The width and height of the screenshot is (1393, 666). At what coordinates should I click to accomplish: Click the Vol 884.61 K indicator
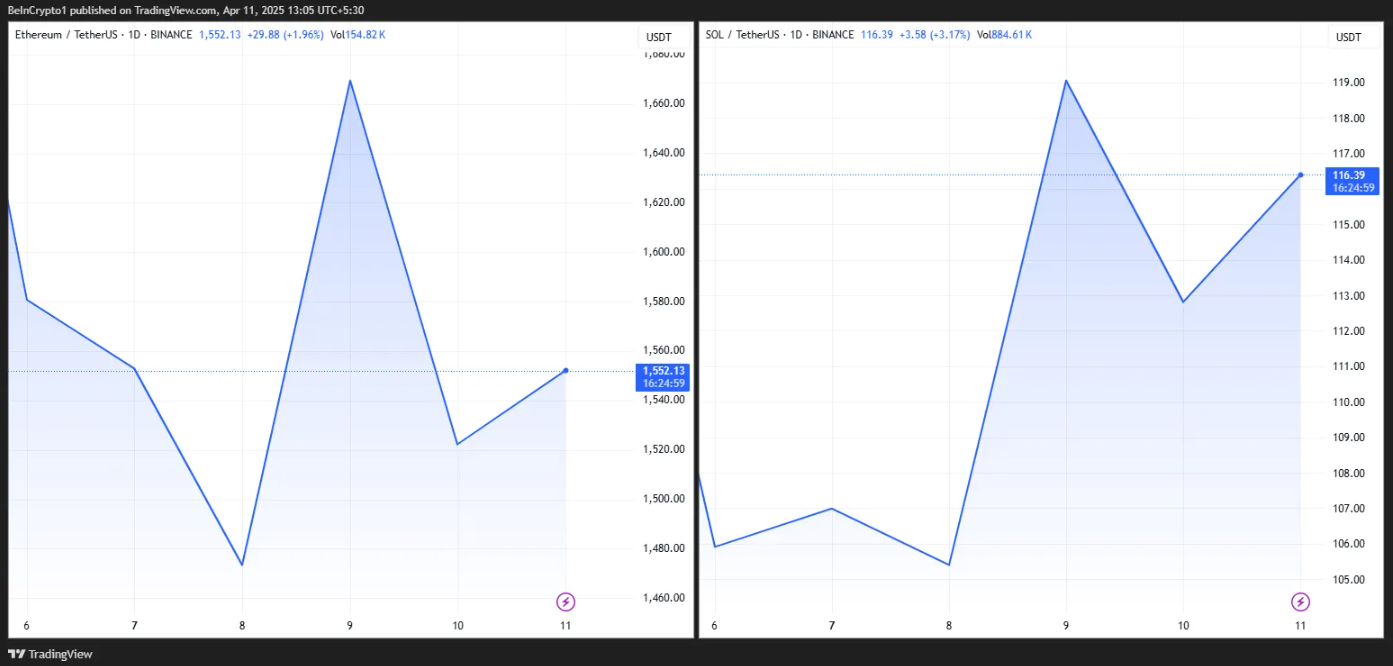click(1004, 35)
